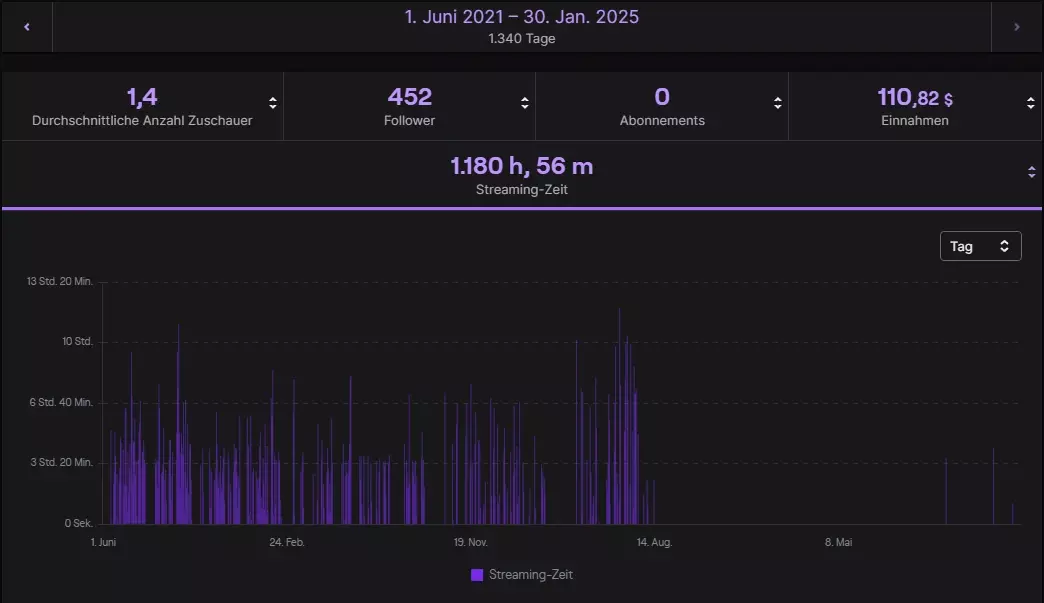This screenshot has height=603, width=1044.
Task: Switch to the Abonnements panel
Action: (662, 105)
